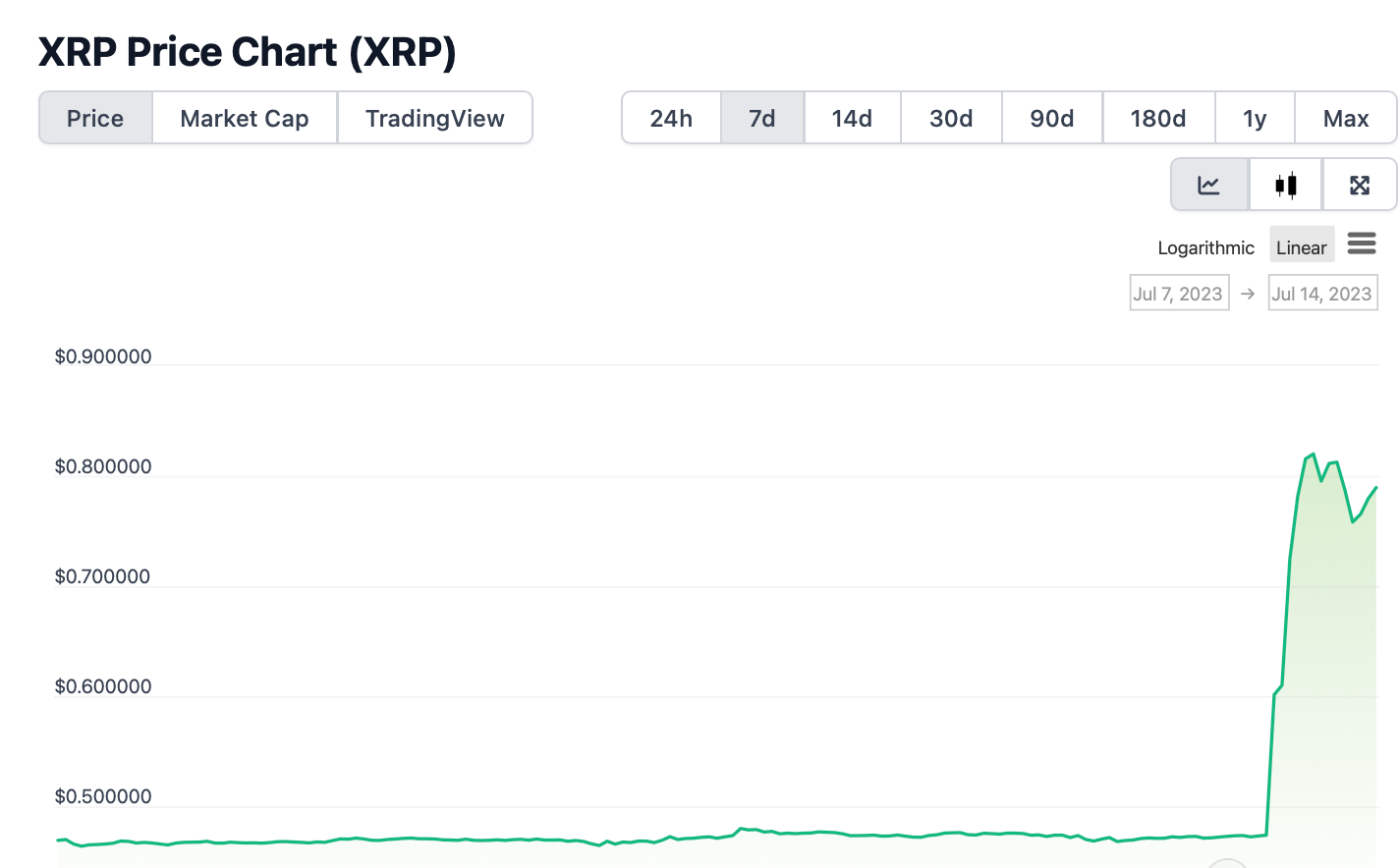Click the $0.800000 axis label
Viewport: 1399px width, 868px height.
coord(103,466)
